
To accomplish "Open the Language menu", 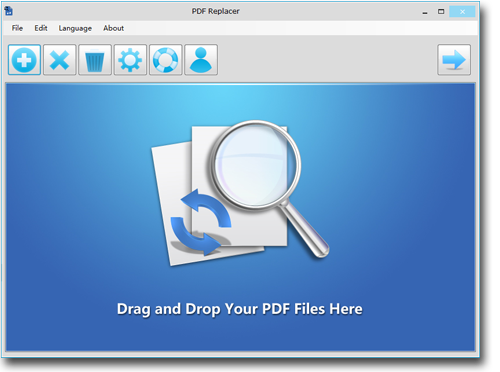I will [x=75, y=28].
